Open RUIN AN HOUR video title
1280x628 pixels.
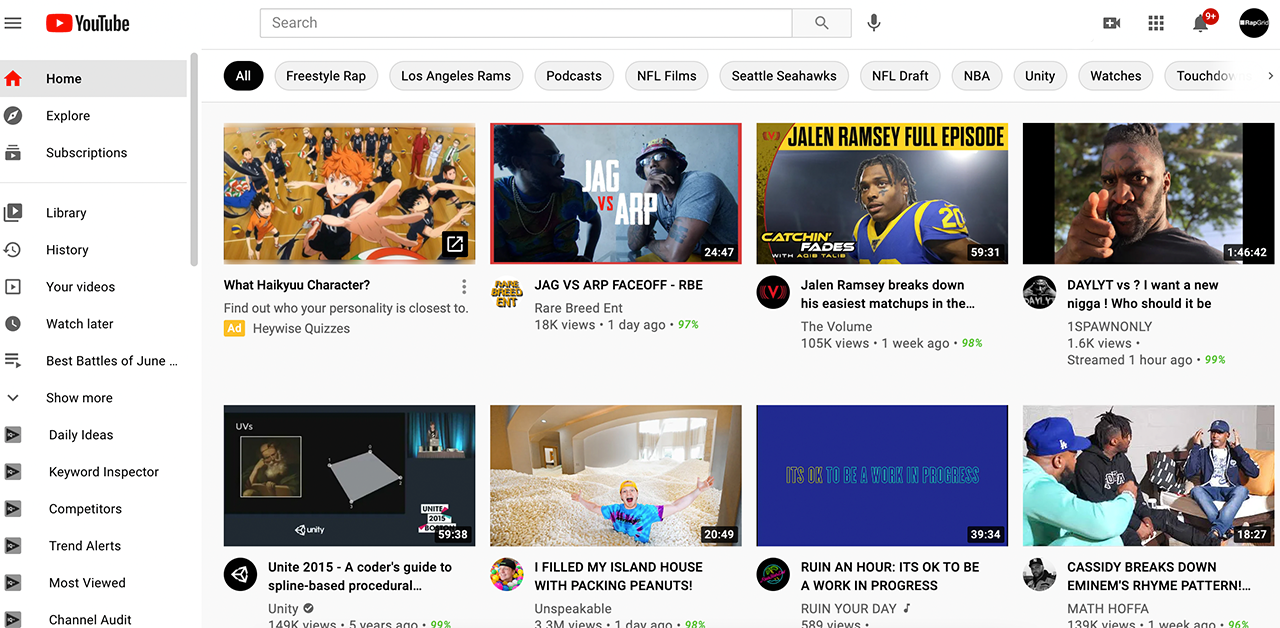coord(890,576)
